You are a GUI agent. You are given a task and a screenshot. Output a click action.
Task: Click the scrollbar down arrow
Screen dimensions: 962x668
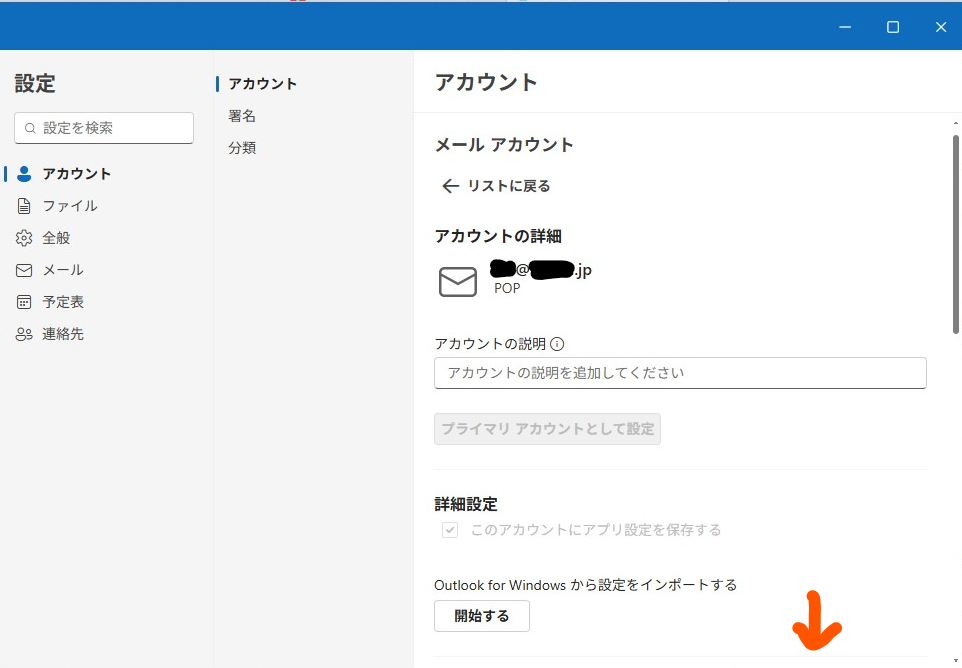[x=955, y=660]
